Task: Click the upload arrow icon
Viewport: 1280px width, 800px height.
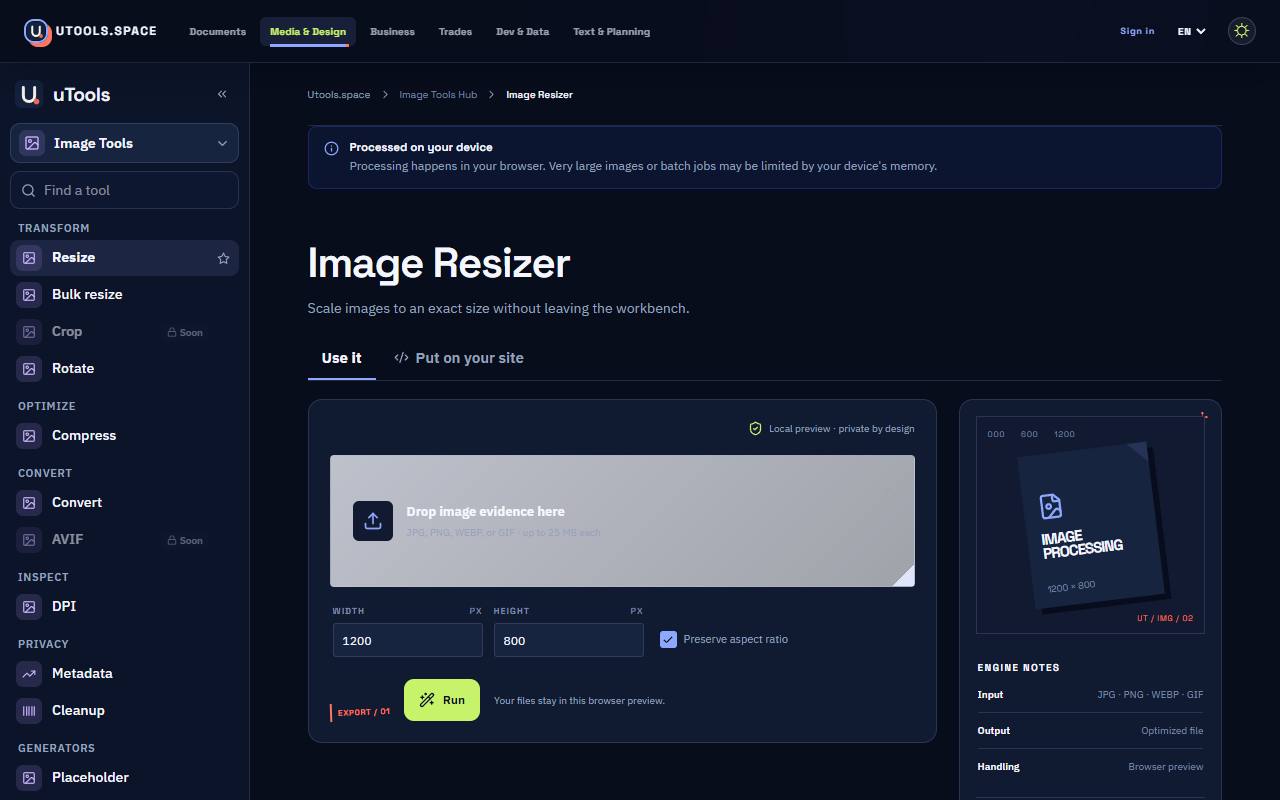Action: coord(373,521)
